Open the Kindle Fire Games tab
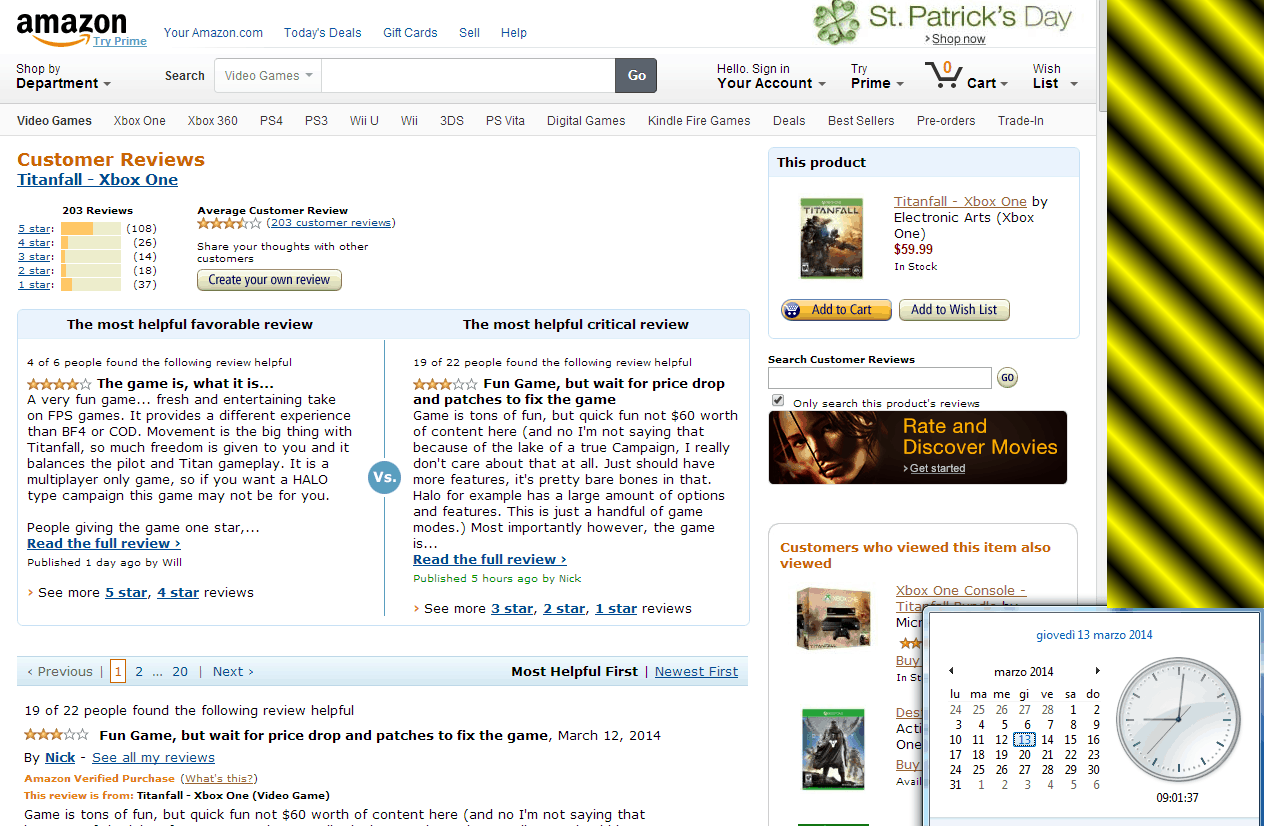Screen dimensions: 1264x826 tap(699, 121)
